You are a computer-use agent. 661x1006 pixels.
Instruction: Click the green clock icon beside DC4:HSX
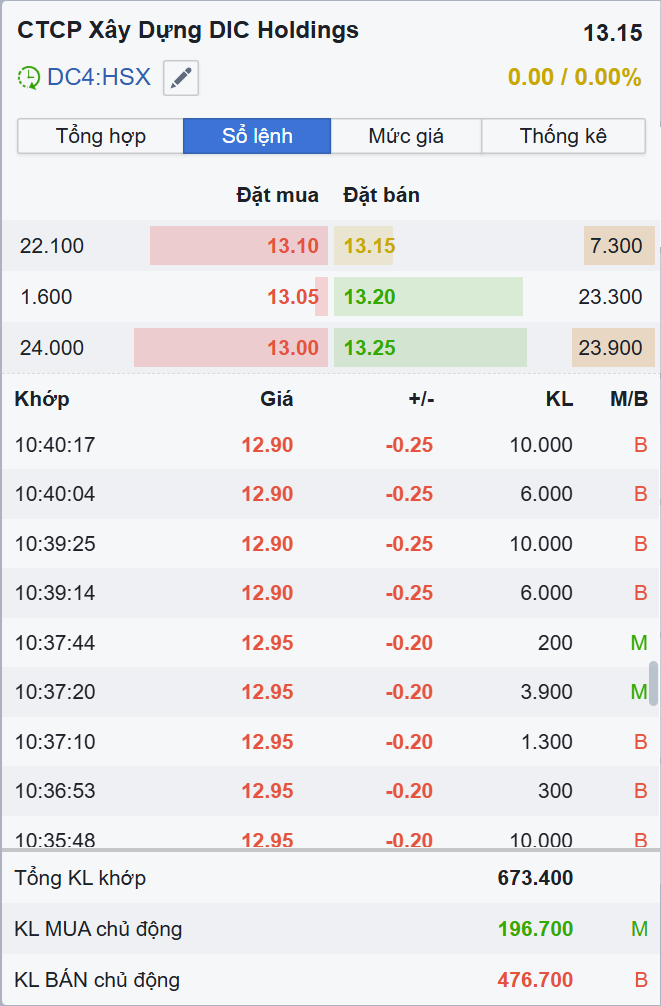[x=29, y=78]
